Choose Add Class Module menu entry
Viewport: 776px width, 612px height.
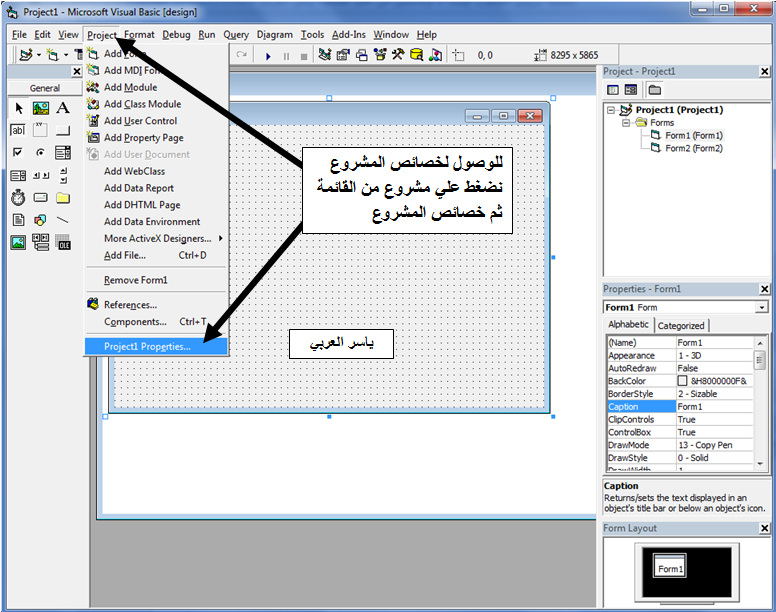coord(156,104)
